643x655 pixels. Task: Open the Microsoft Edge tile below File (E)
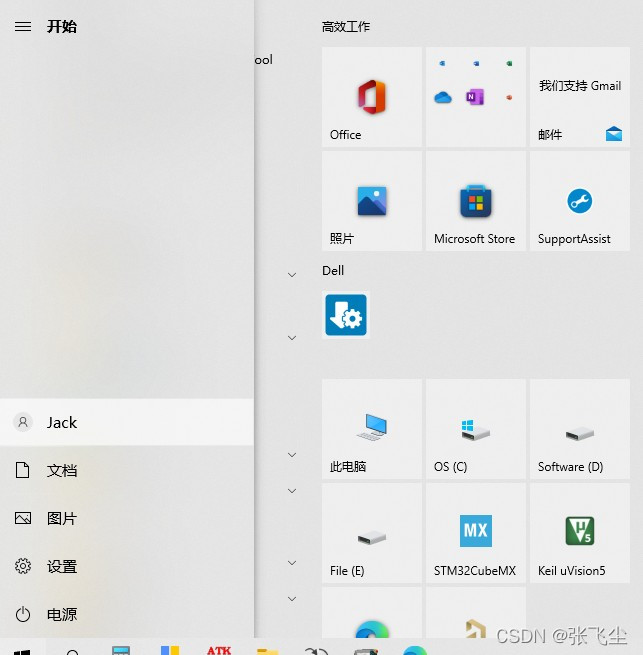(x=372, y=613)
